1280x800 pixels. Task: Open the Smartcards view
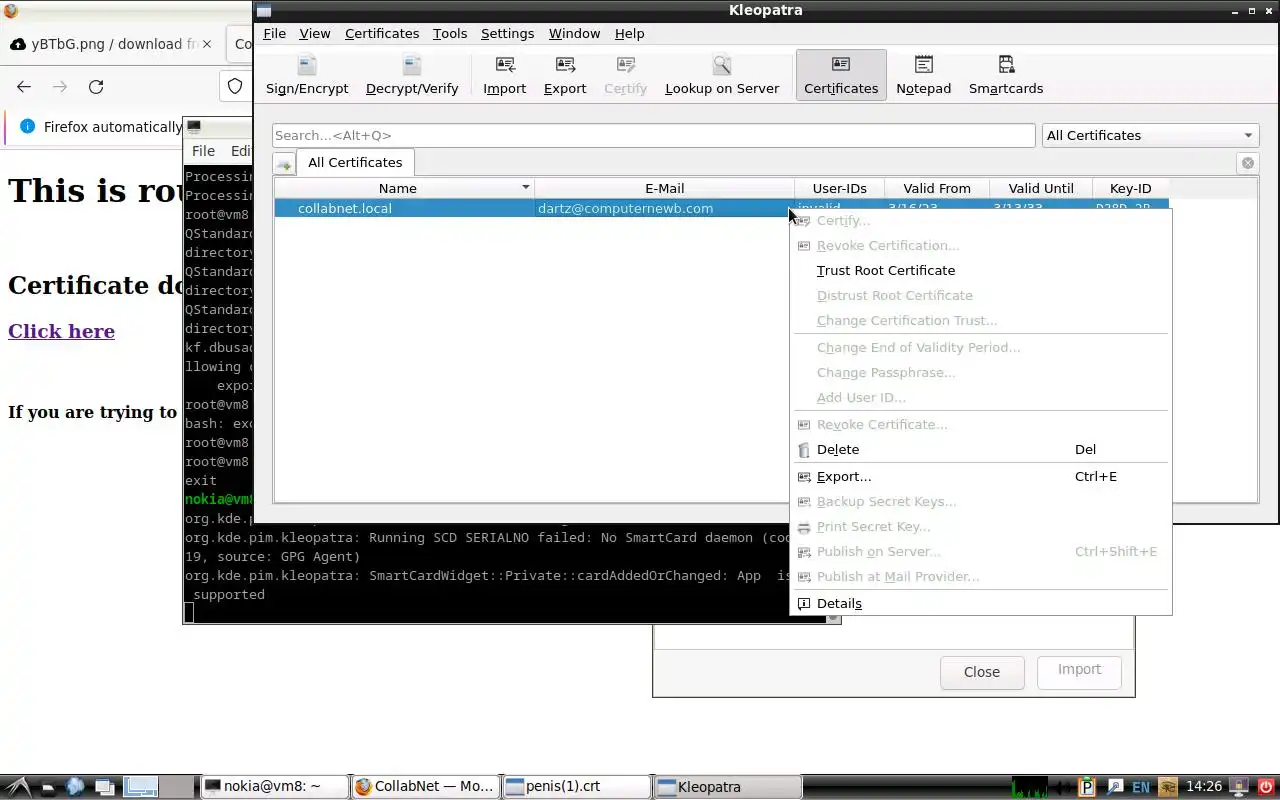1006,75
